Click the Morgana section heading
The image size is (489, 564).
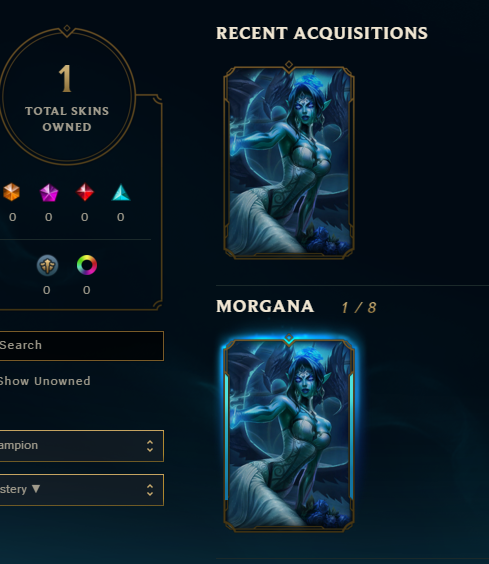click(265, 306)
